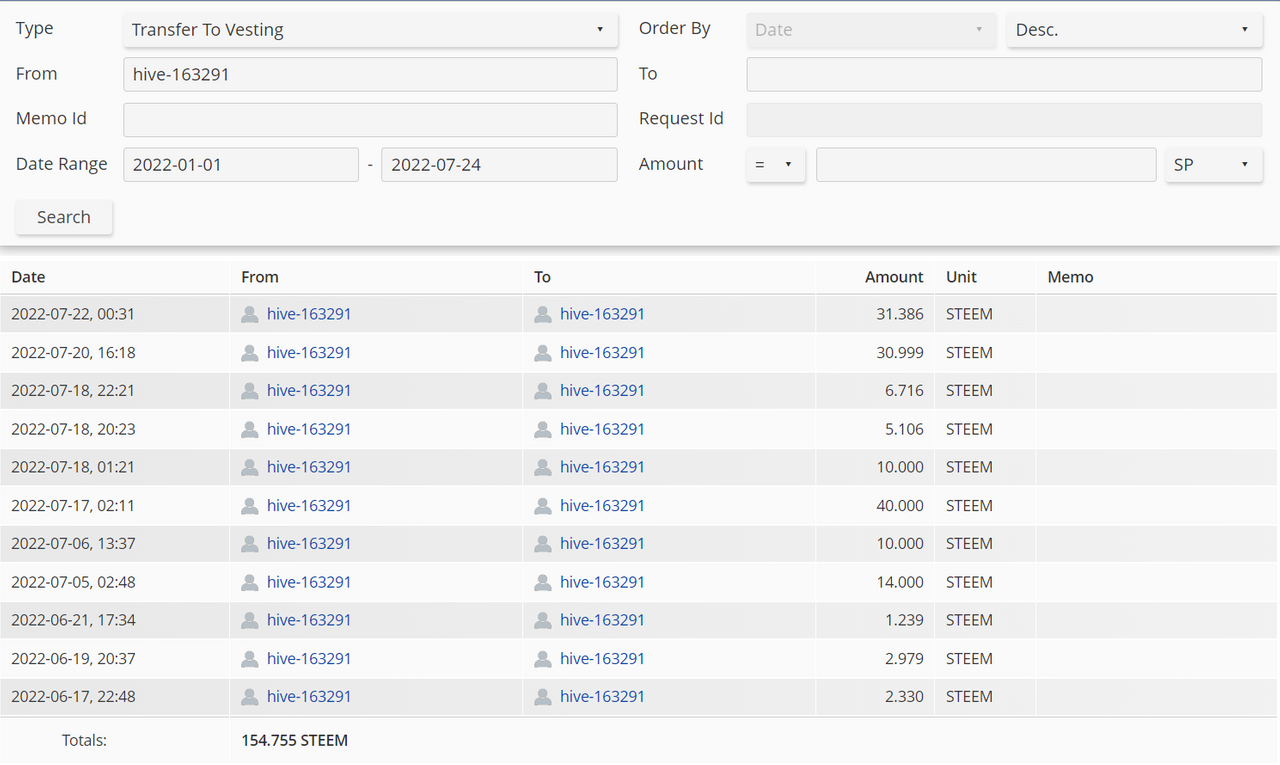
Task: Click the From user icon in 2022-07-17 row
Action: 250,506
